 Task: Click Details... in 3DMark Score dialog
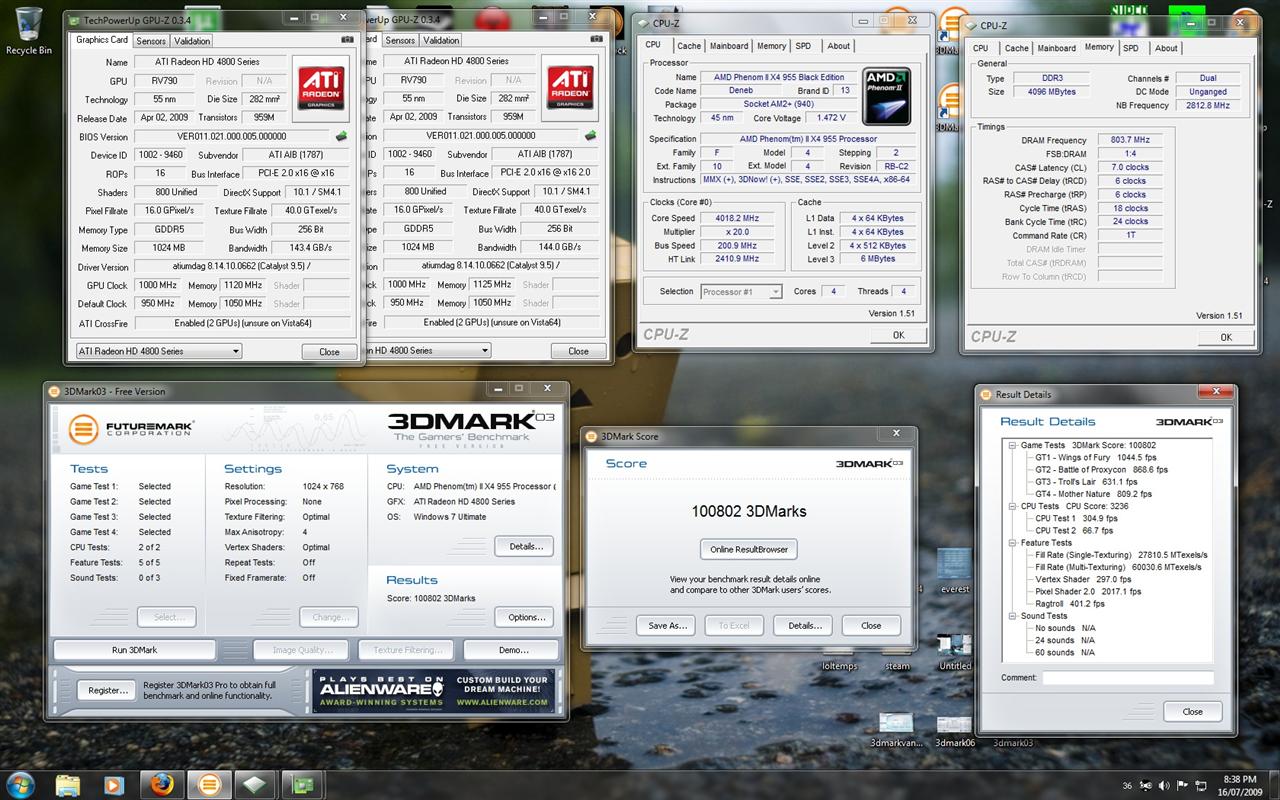(804, 626)
